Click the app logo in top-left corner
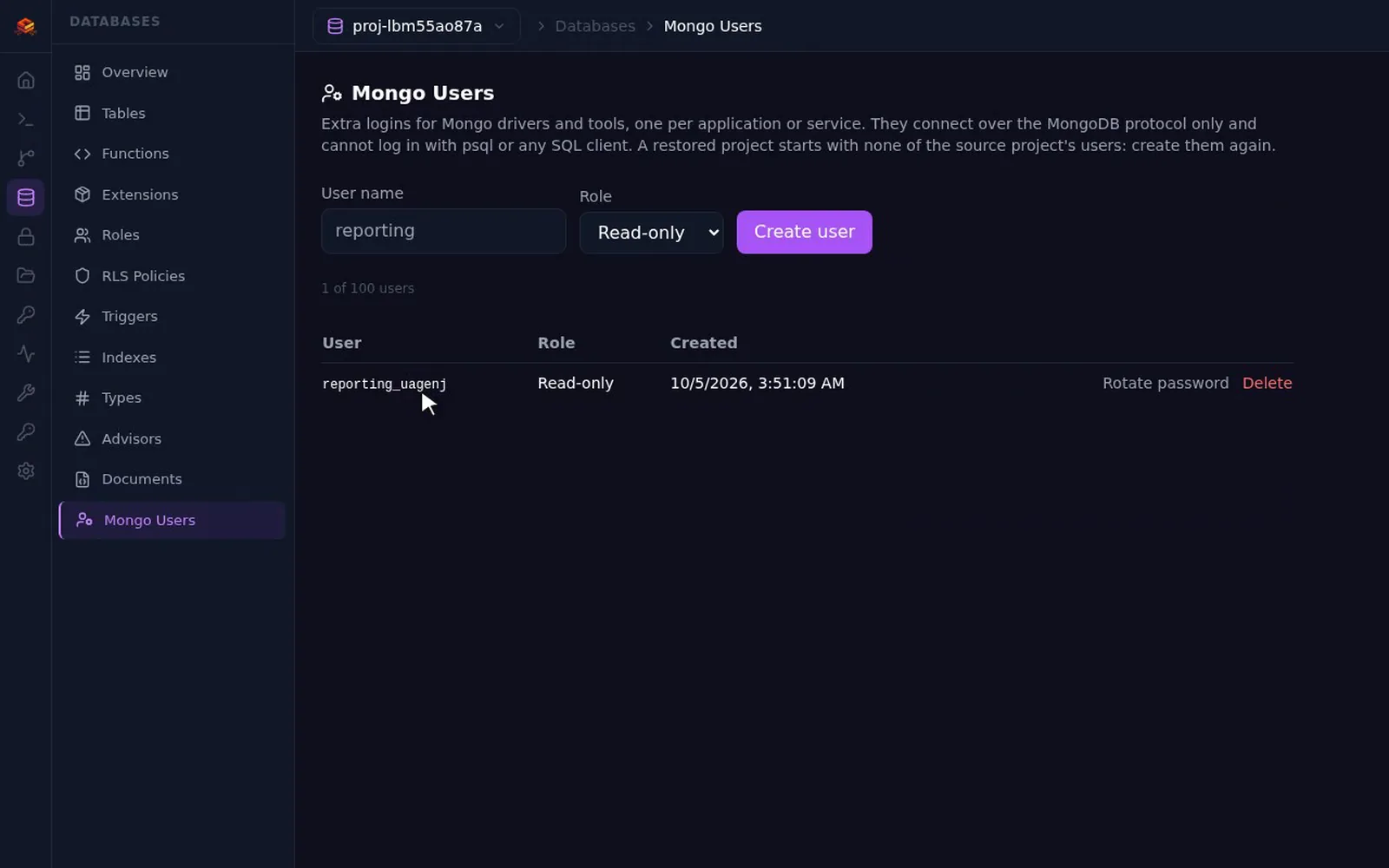Screen dimensions: 1389x868 tap(25, 26)
